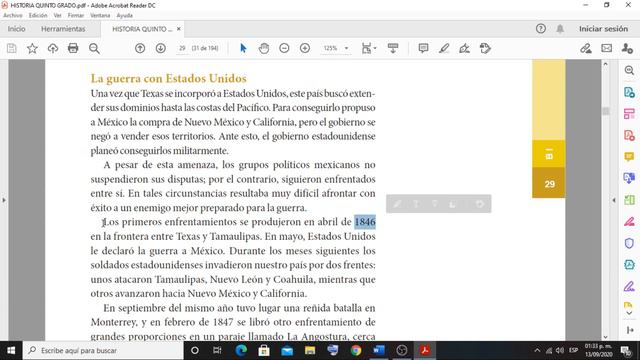640x360 pixels.
Task: Open the Archivo menu
Action: (x=13, y=16)
